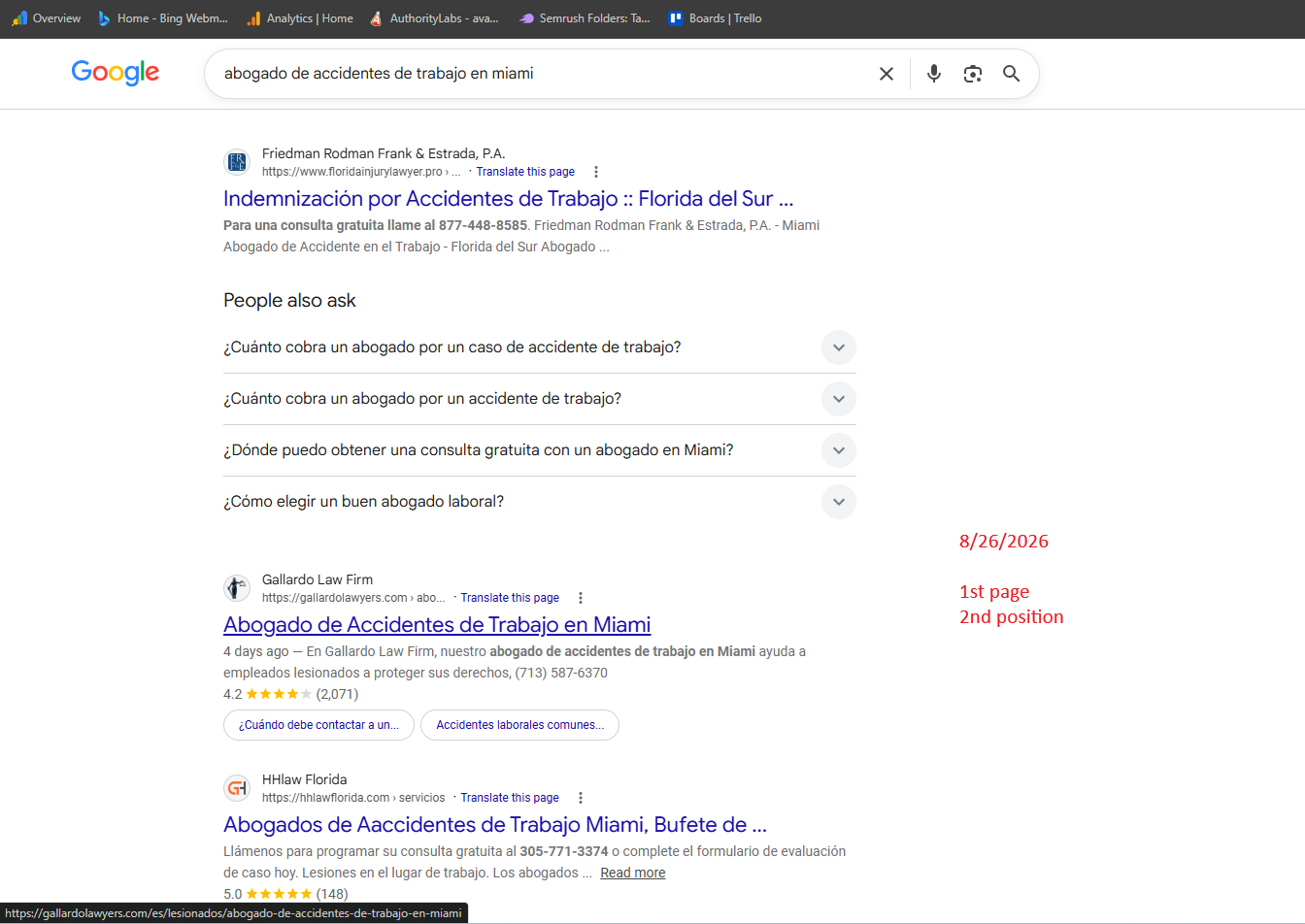Translate the Friedman Rodman result page
1305x924 pixels.
click(525, 172)
